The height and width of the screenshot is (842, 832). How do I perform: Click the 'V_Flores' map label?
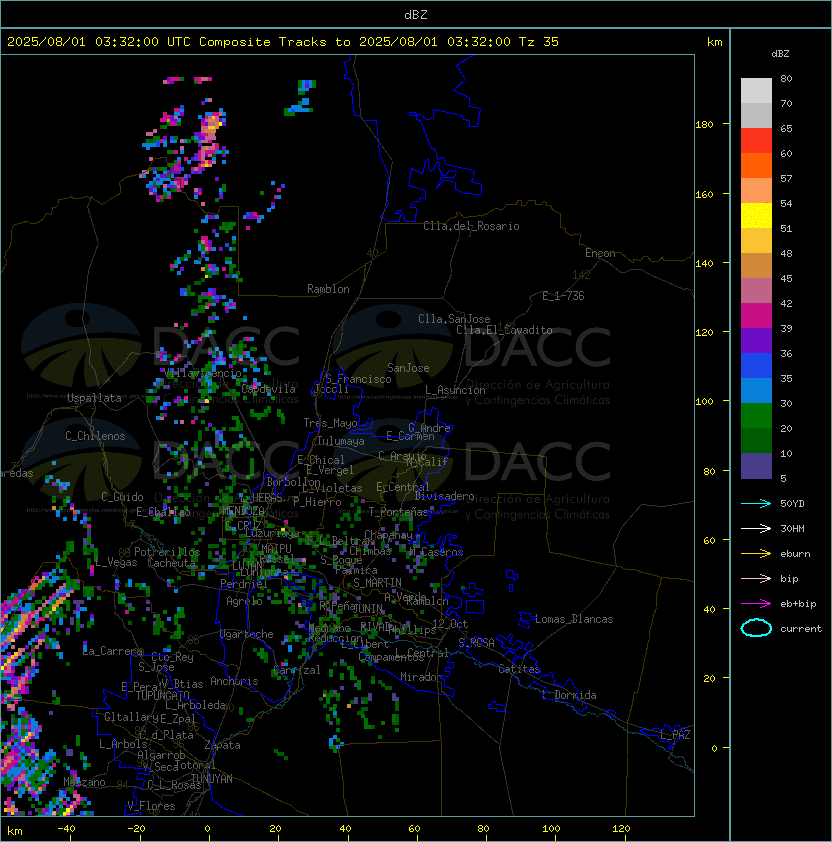151,807
